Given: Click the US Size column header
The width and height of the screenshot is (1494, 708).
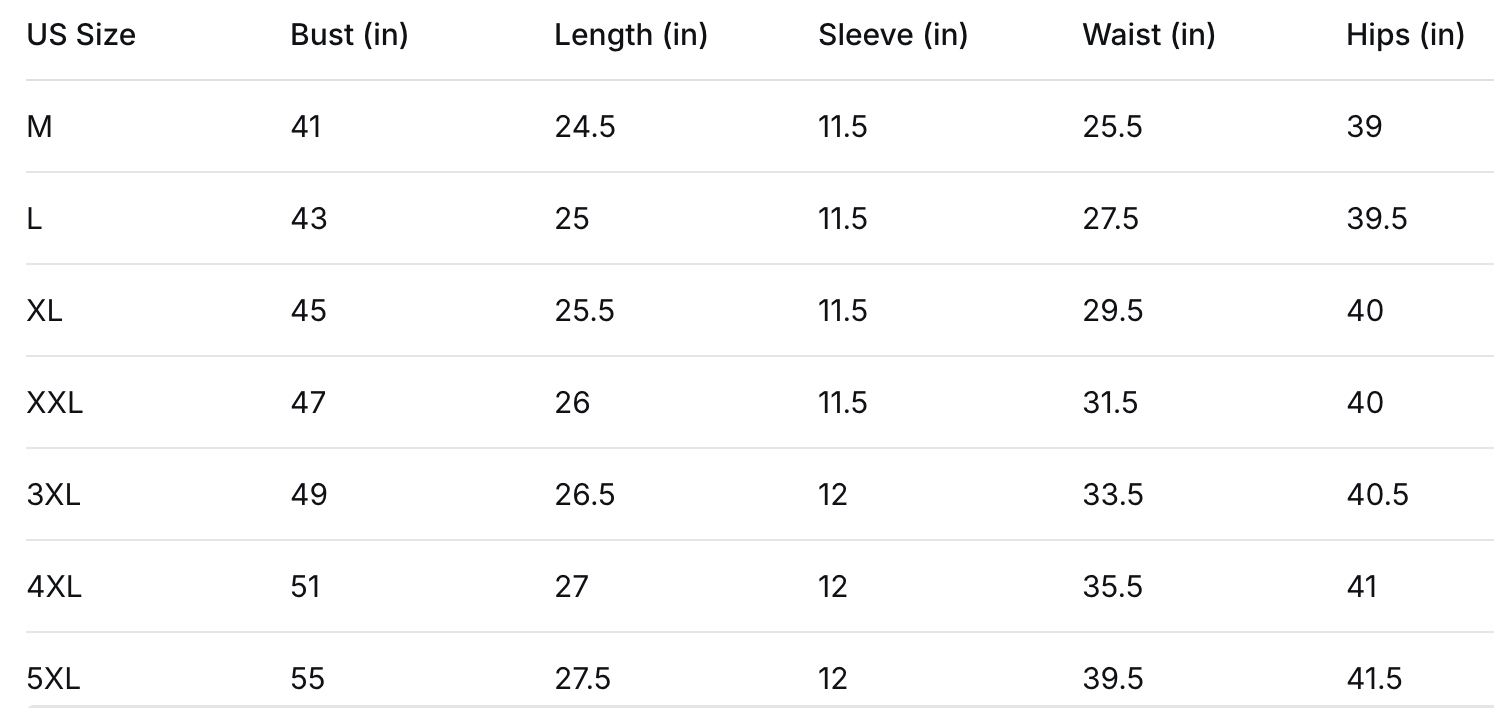Looking at the screenshot, I should [81, 35].
